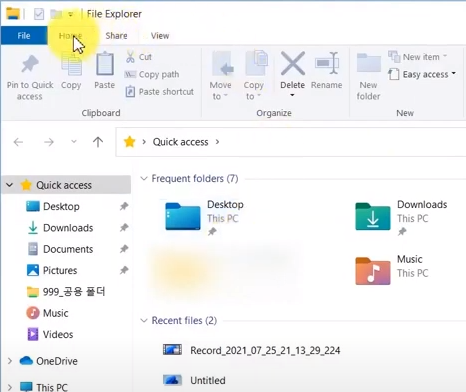Click the yellow star in address bar
The width and height of the screenshot is (466, 392).
pyautogui.click(x=129, y=142)
